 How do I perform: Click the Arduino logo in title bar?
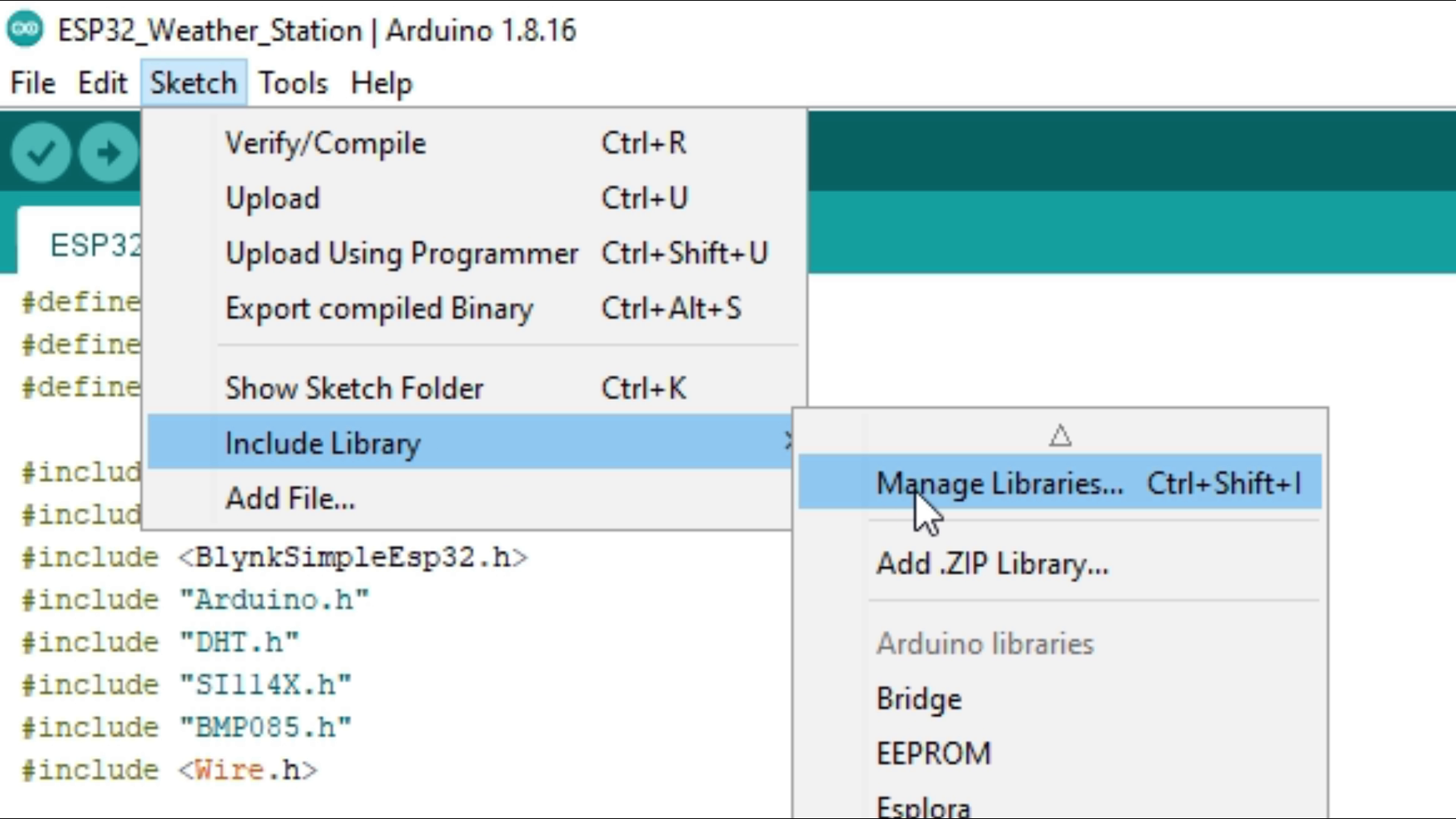coord(26,30)
